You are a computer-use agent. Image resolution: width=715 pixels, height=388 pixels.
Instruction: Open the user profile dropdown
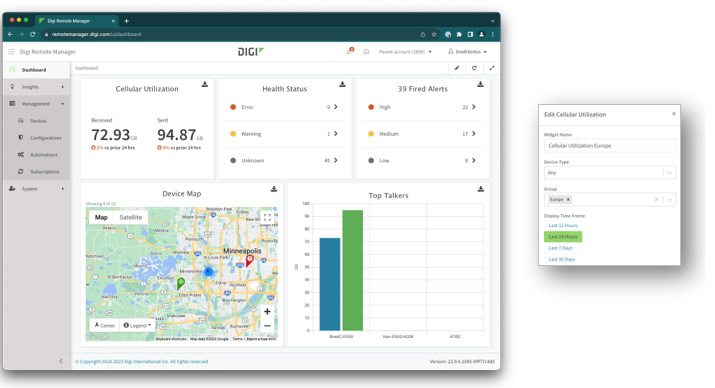tap(468, 52)
